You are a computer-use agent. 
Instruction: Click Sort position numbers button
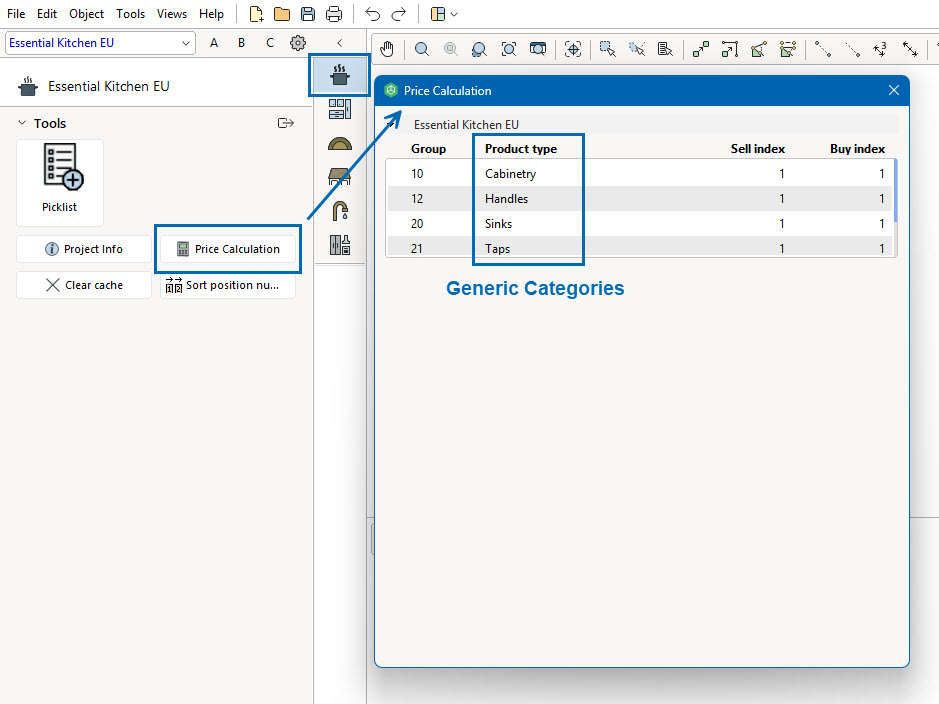coord(228,285)
